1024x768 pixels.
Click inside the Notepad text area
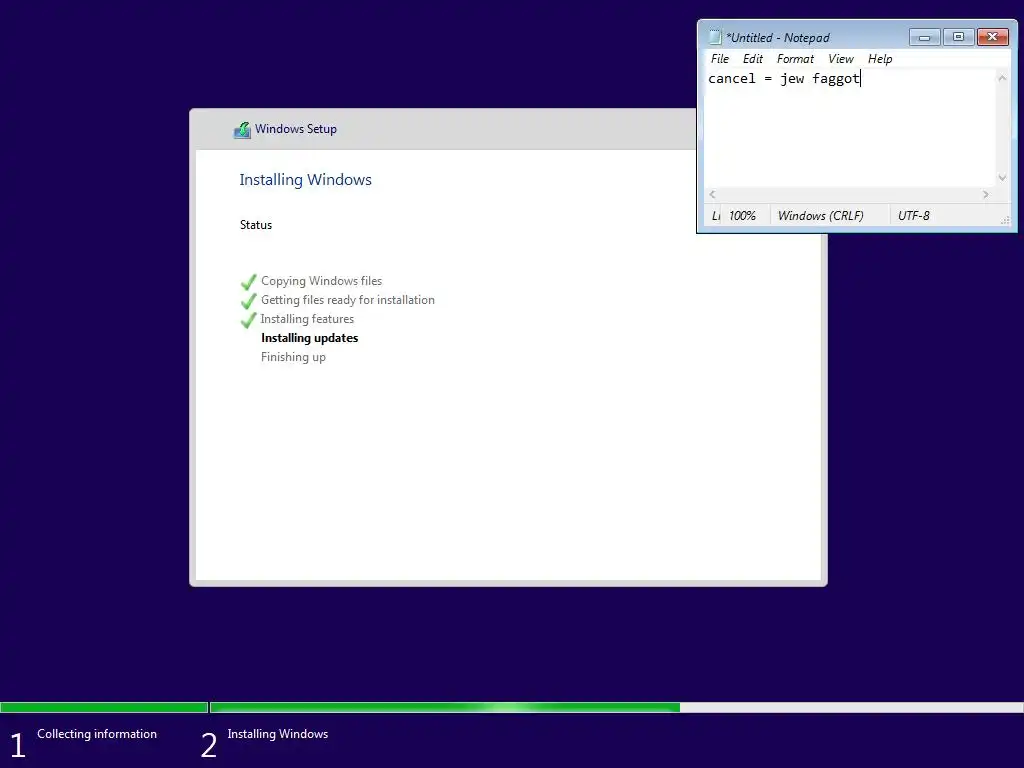[x=849, y=128]
